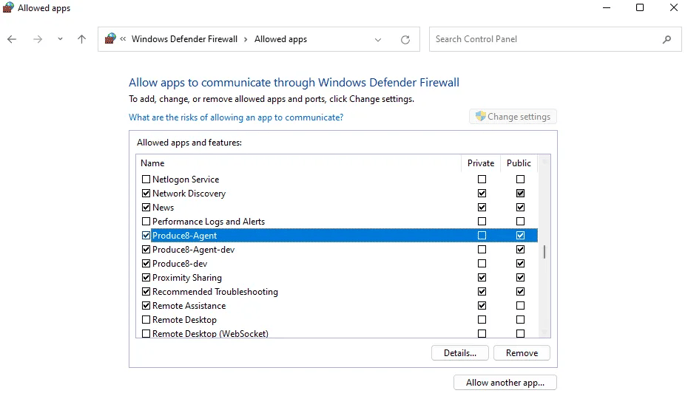Click Allow another app button
Screen dimensions: 688x396
coord(505,383)
